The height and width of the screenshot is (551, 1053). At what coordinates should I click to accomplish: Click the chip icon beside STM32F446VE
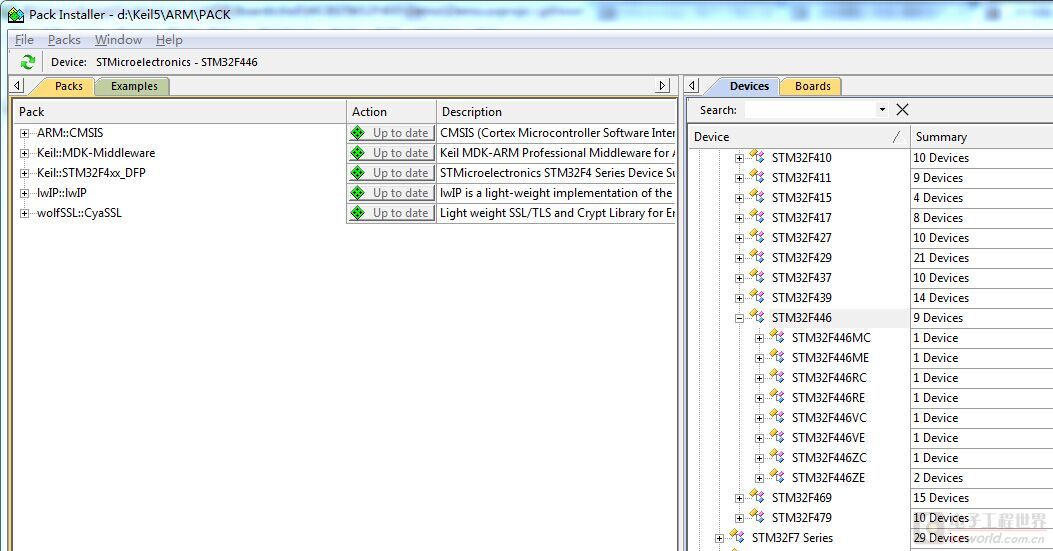coord(777,437)
